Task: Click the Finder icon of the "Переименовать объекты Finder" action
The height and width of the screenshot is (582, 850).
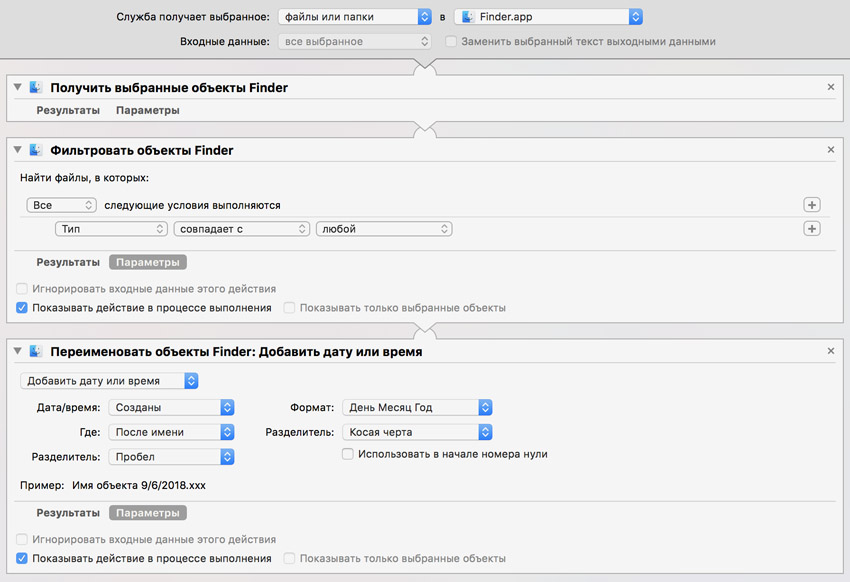Action: [36, 351]
